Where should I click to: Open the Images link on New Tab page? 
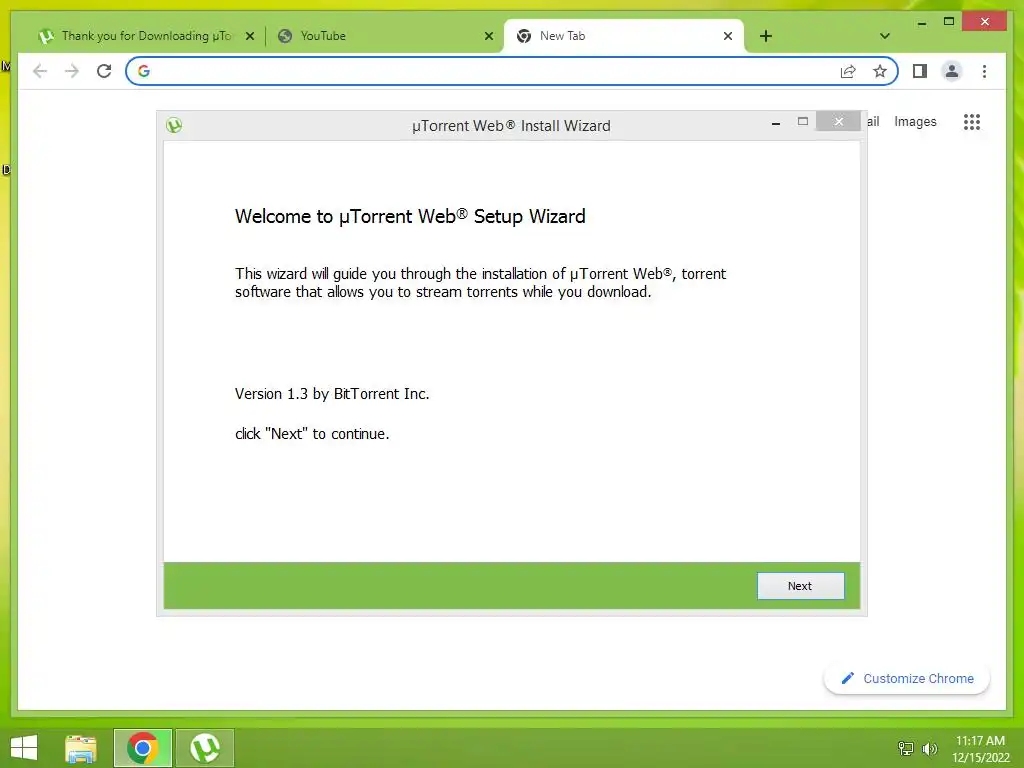(915, 121)
